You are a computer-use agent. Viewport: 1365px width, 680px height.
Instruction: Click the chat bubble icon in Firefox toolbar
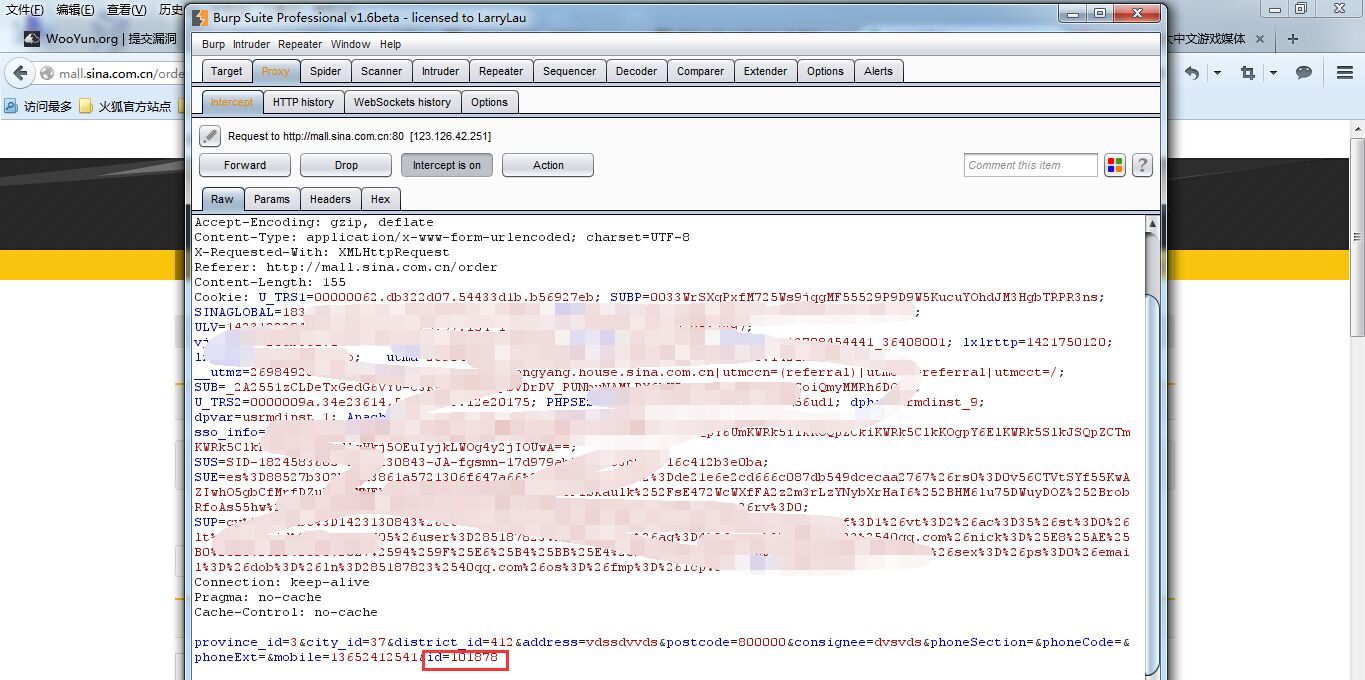pos(1303,72)
